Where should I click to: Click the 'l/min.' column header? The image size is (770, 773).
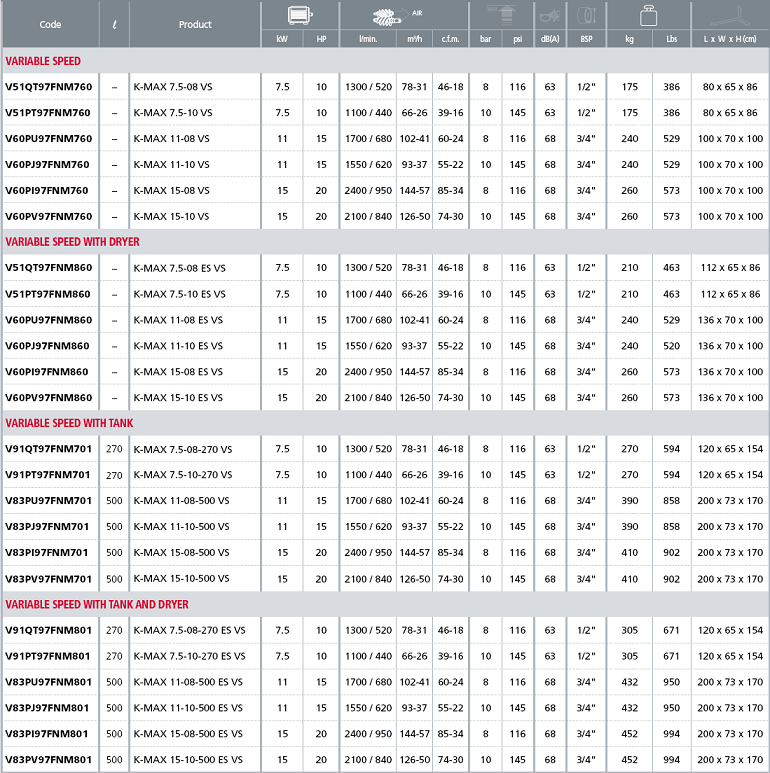368,39
